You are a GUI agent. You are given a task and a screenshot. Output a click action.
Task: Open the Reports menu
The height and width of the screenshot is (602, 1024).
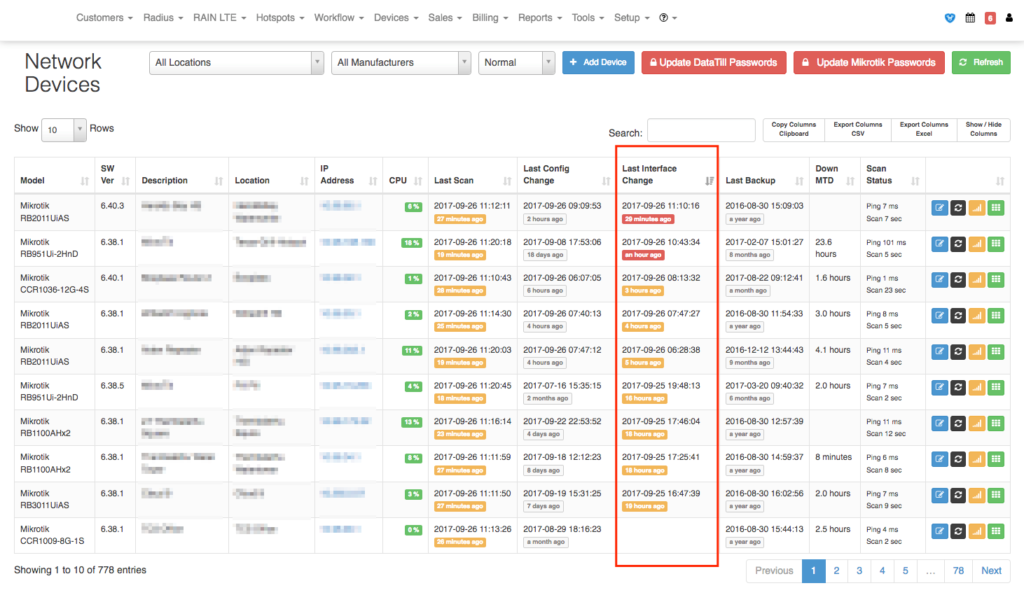[x=539, y=18]
